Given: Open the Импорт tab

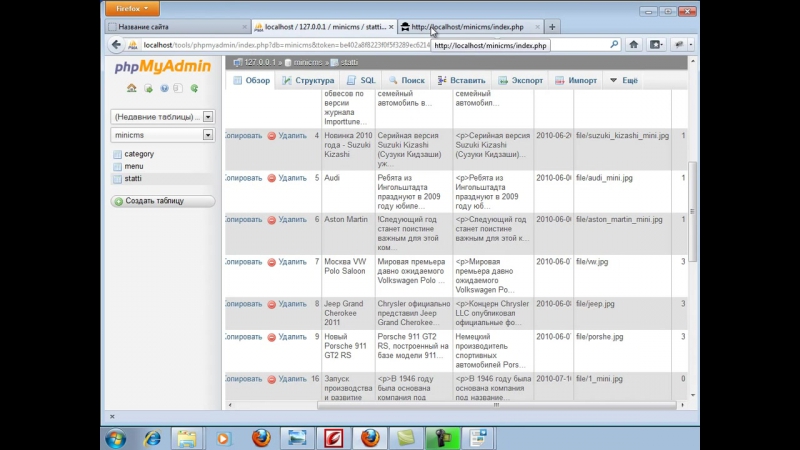Looking at the screenshot, I should pos(576,81).
